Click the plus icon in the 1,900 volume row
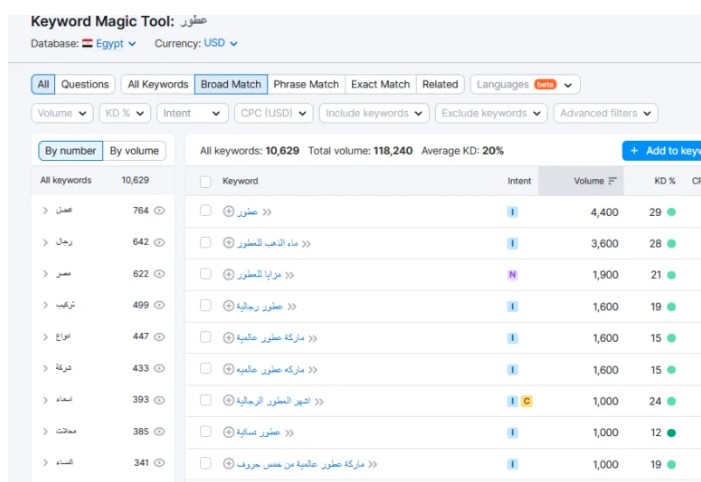 (x=228, y=274)
